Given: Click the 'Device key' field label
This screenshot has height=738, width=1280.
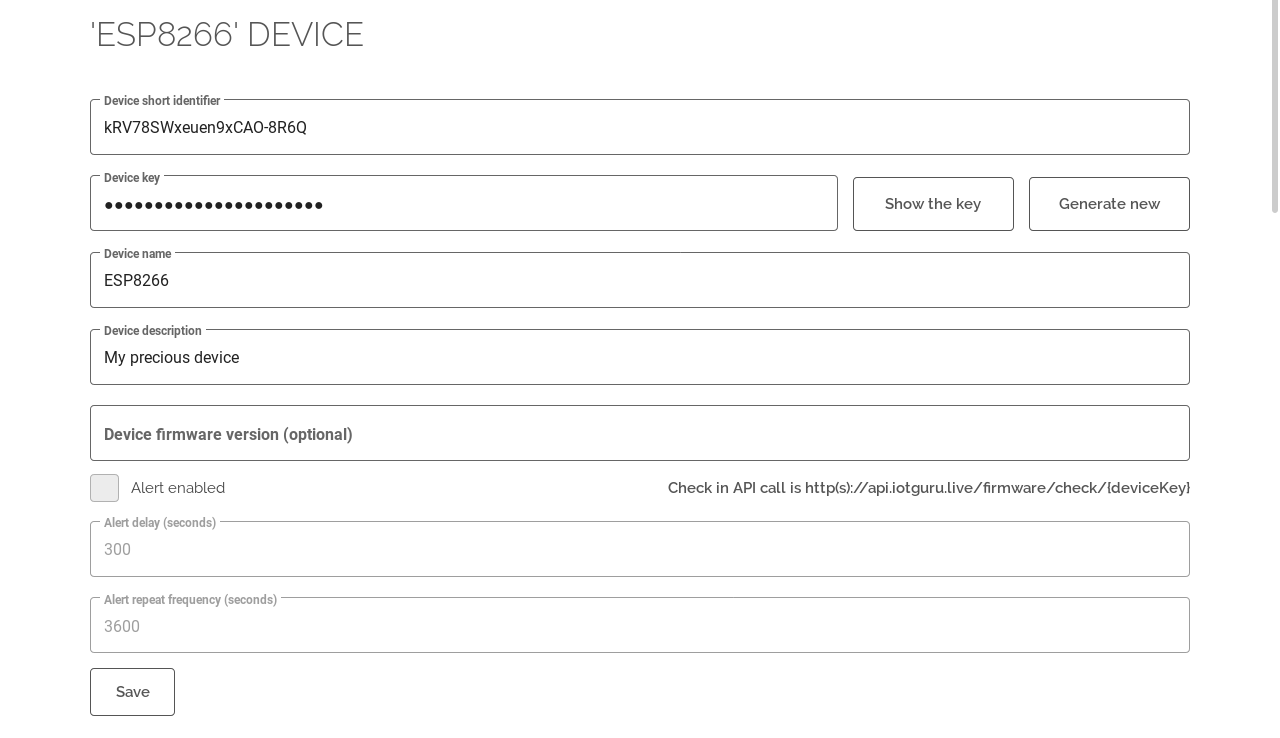Looking at the screenshot, I should click(x=132, y=178).
